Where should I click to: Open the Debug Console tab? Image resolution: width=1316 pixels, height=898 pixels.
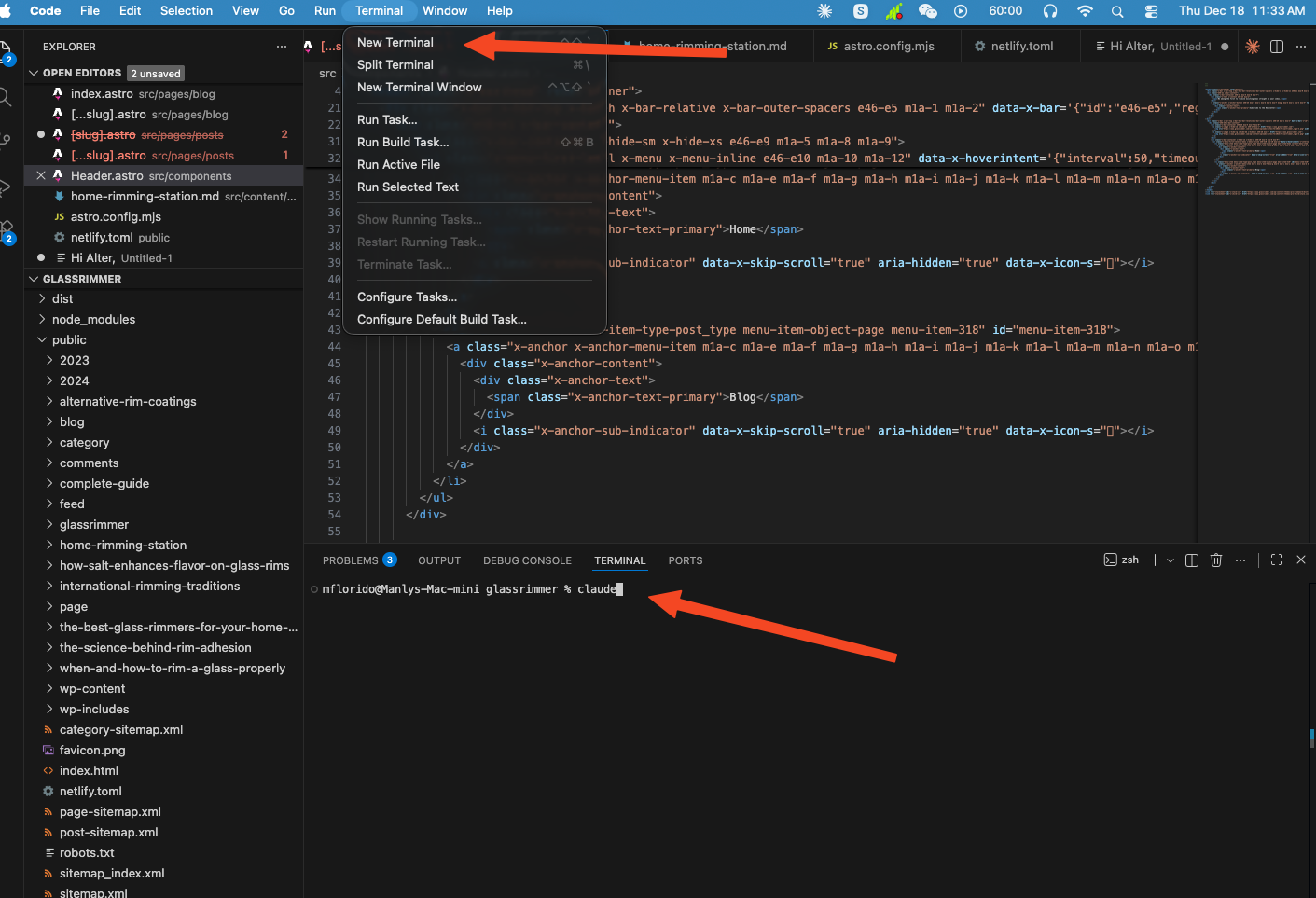click(x=527, y=560)
